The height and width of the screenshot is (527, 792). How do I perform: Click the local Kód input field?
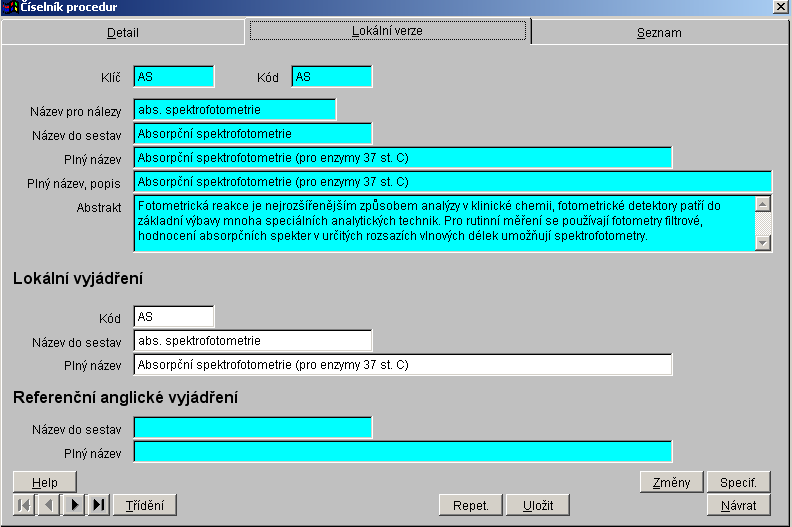173,317
